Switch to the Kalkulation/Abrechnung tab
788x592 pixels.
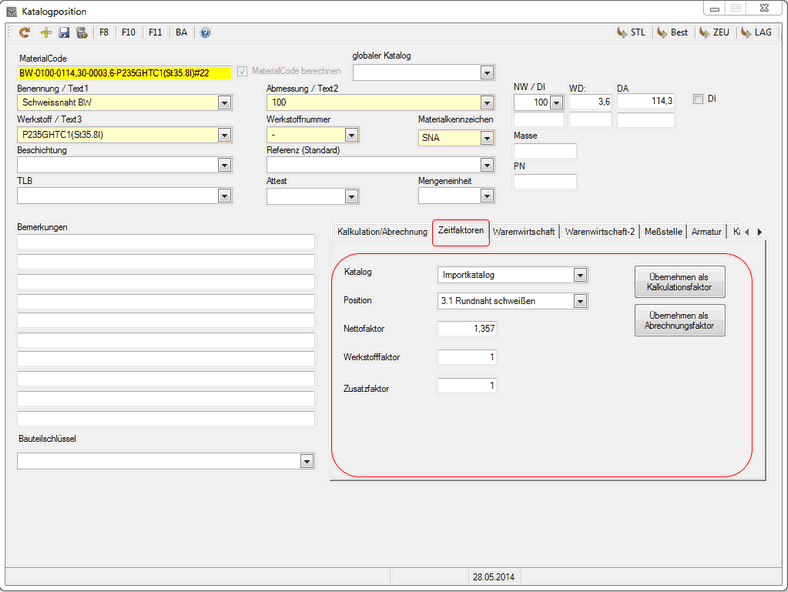tap(380, 232)
